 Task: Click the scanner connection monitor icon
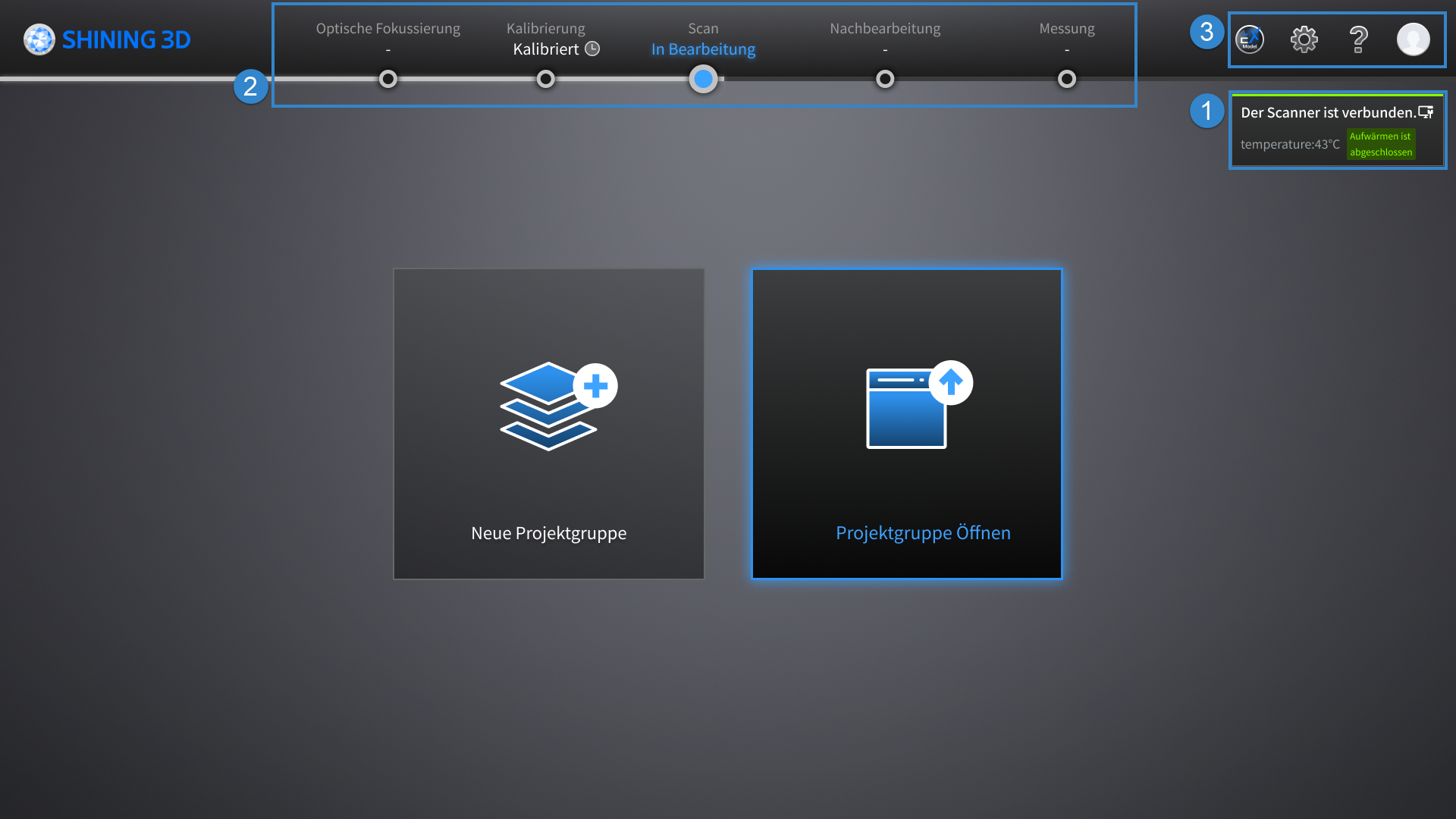(1426, 112)
